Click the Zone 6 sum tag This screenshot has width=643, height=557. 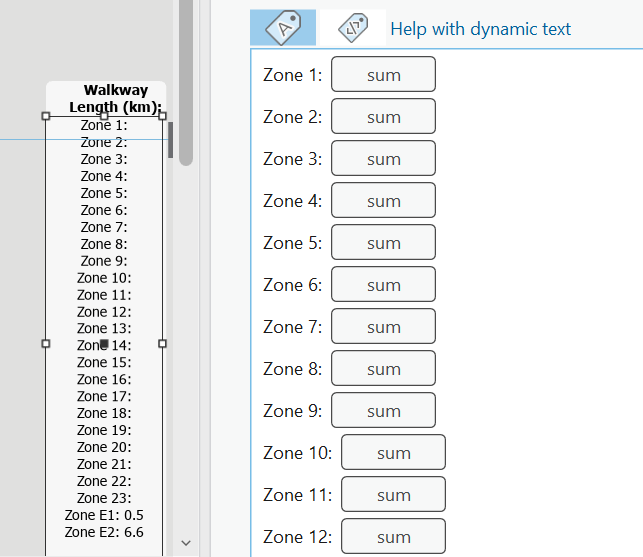(383, 284)
